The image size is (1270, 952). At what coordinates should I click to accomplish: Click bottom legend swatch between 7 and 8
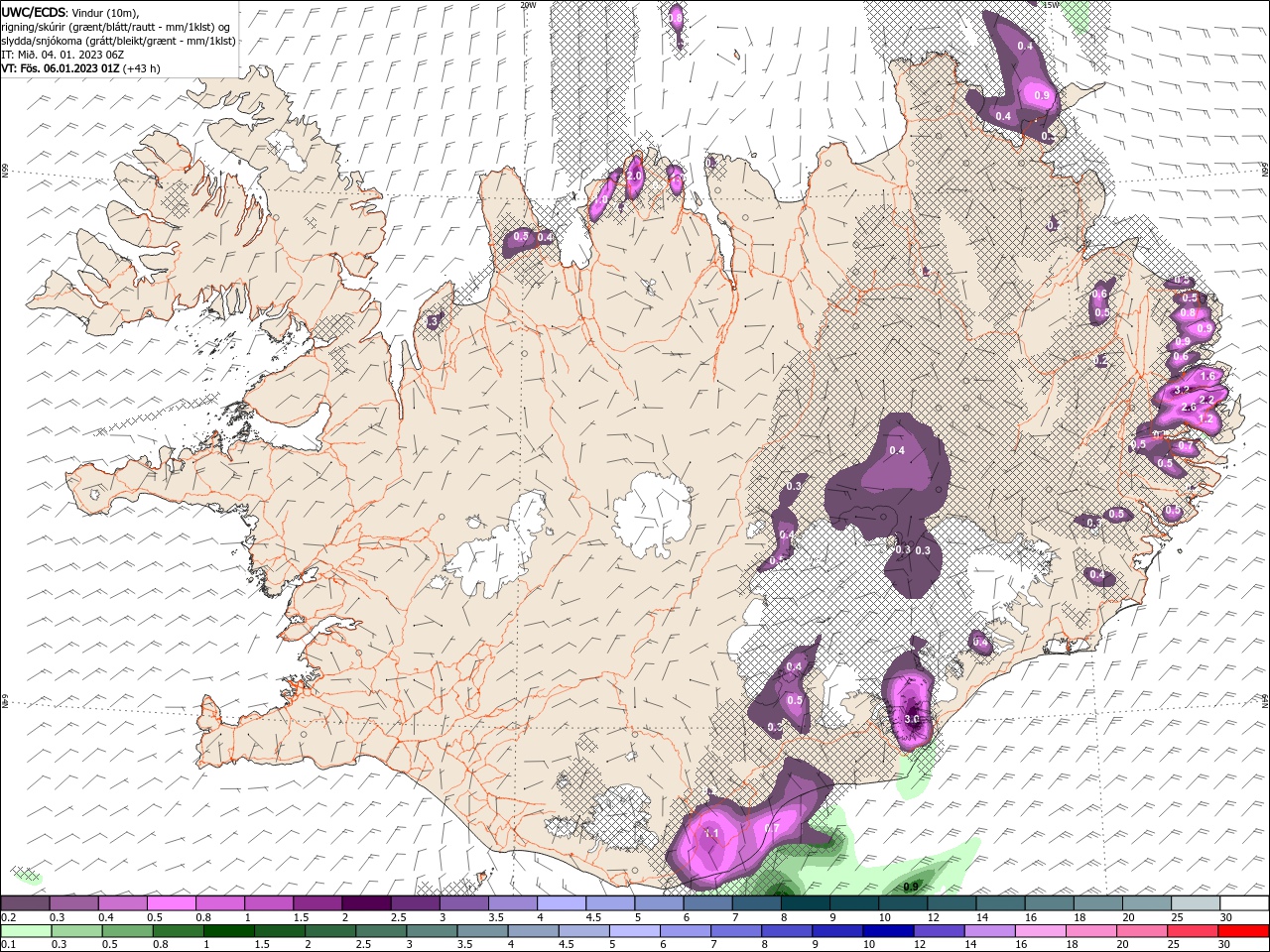pos(735,931)
